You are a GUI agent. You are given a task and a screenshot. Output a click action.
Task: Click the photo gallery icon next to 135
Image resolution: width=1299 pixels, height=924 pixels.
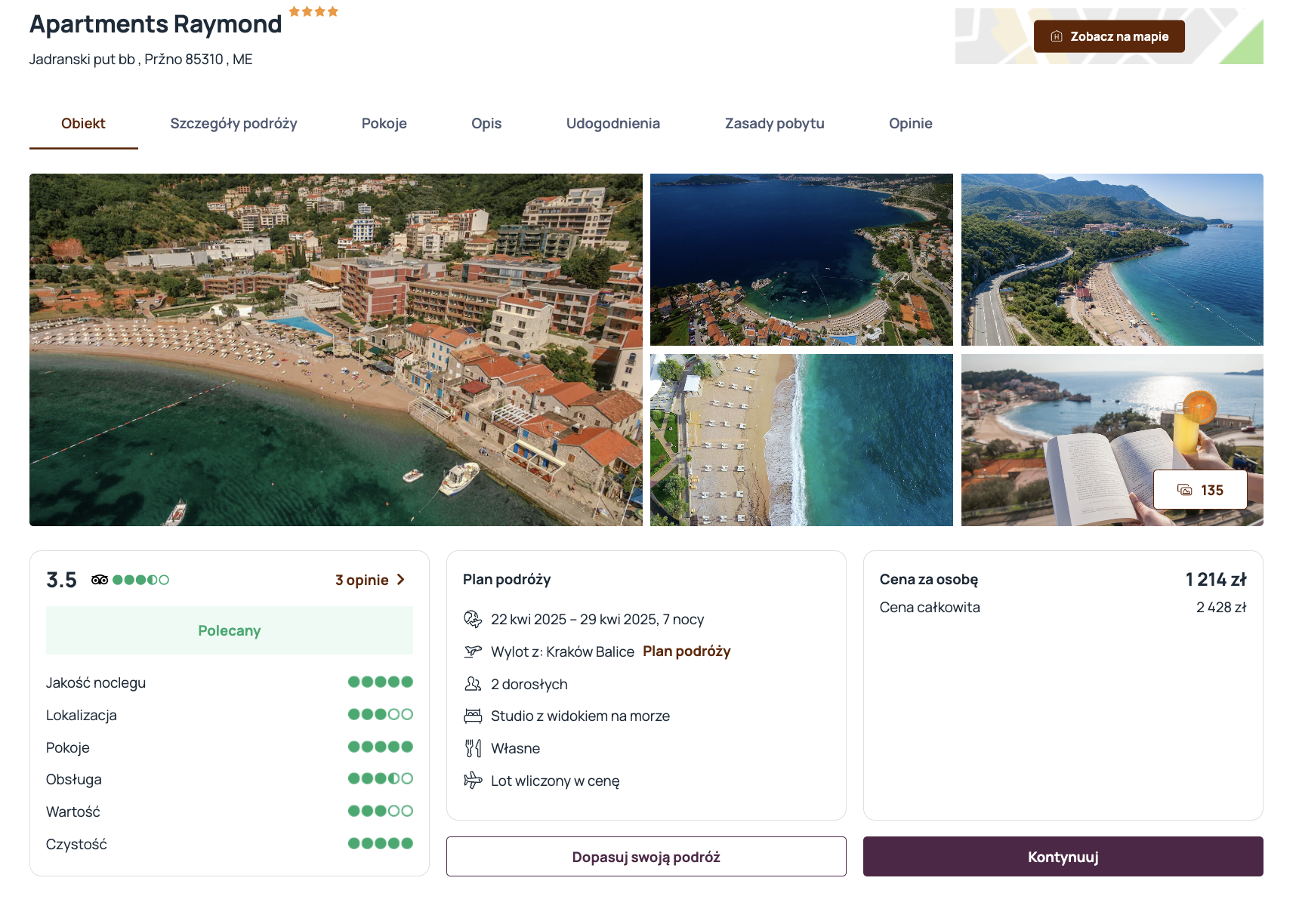pos(1185,490)
